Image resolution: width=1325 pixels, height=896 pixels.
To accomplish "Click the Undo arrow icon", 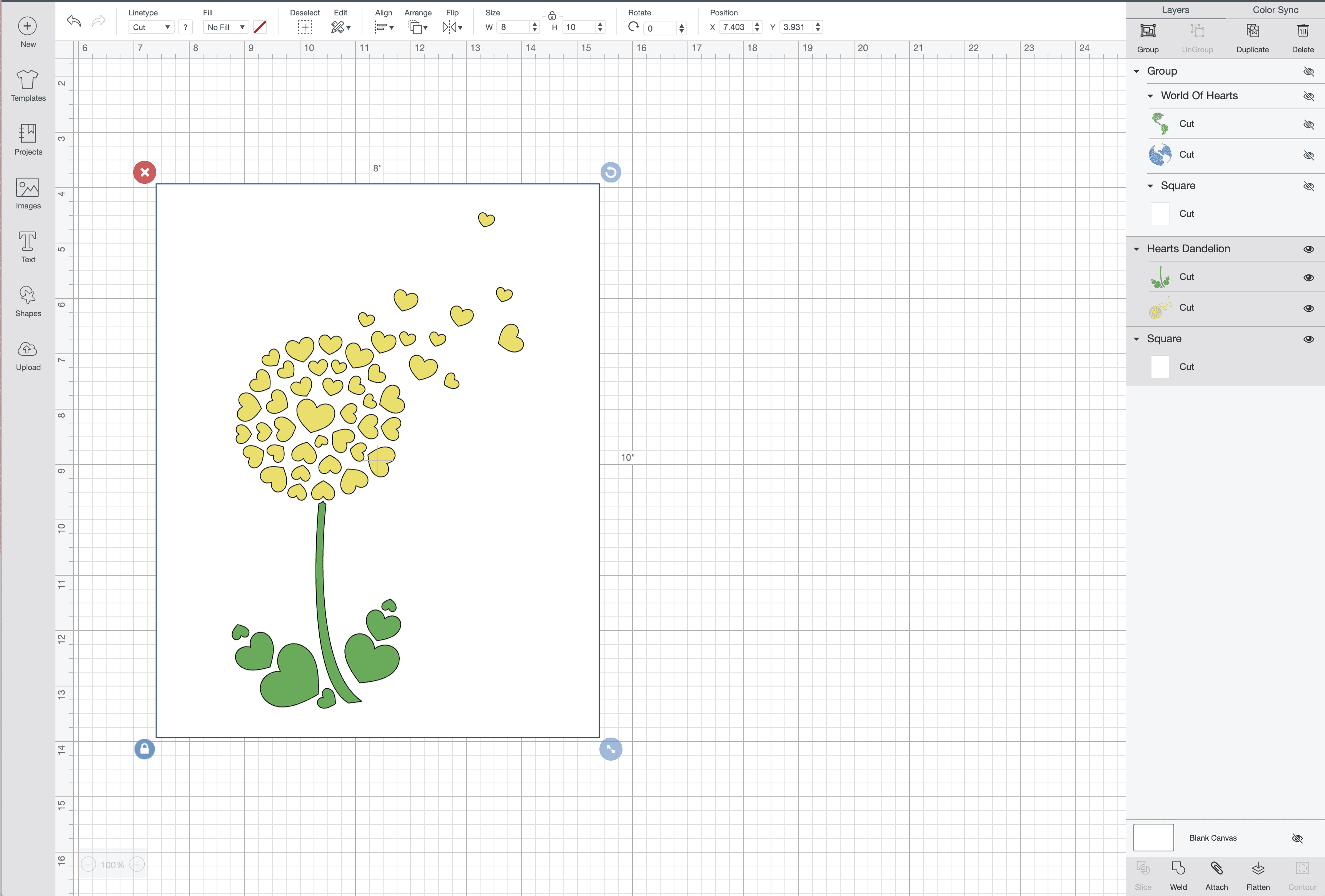I will tap(73, 22).
